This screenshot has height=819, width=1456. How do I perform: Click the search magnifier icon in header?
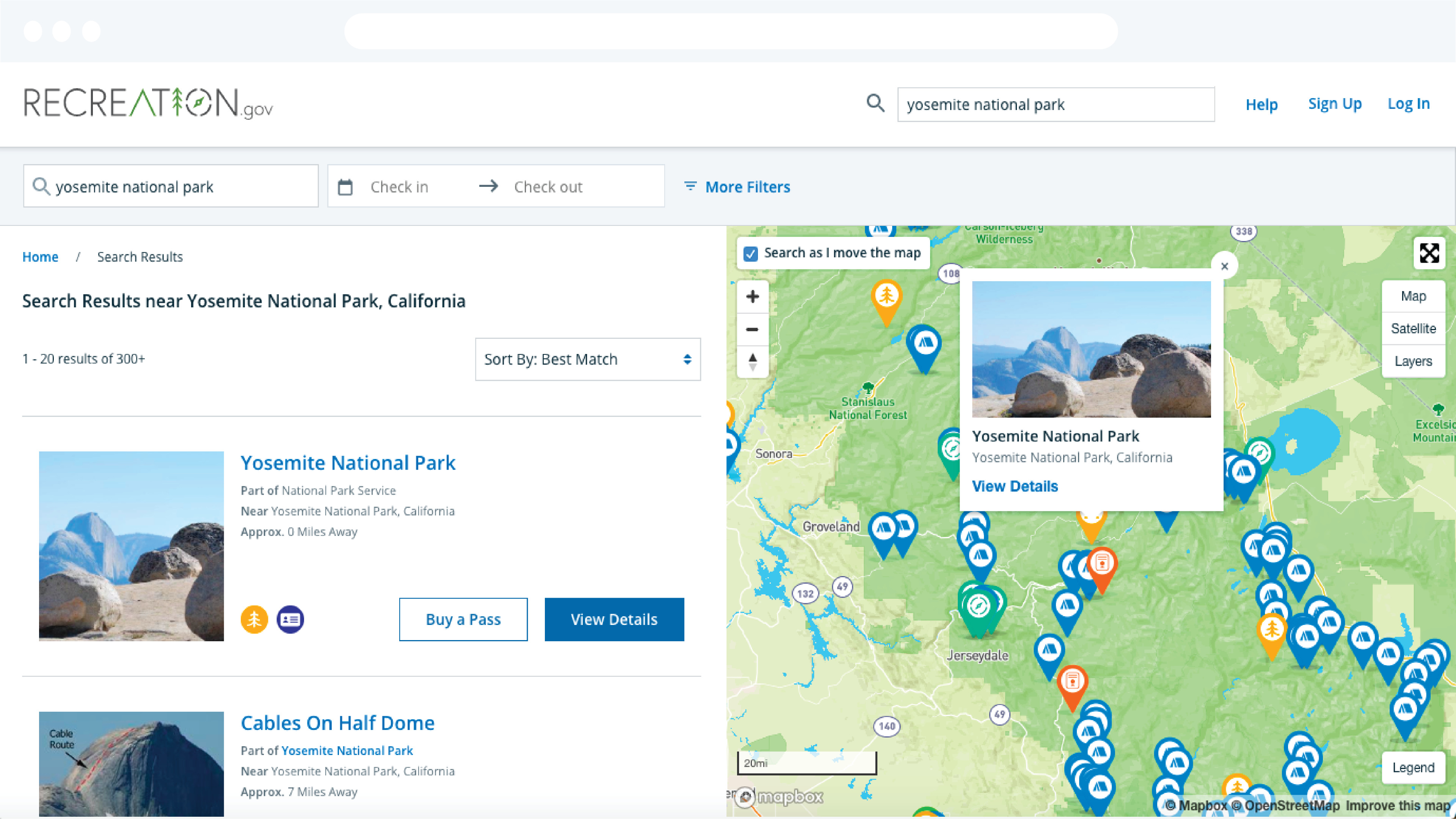tap(875, 103)
